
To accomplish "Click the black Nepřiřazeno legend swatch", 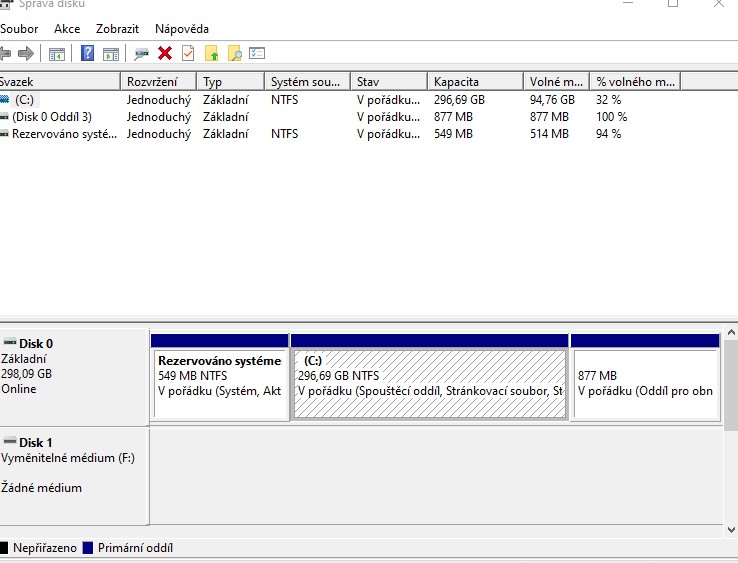I will [4, 548].
